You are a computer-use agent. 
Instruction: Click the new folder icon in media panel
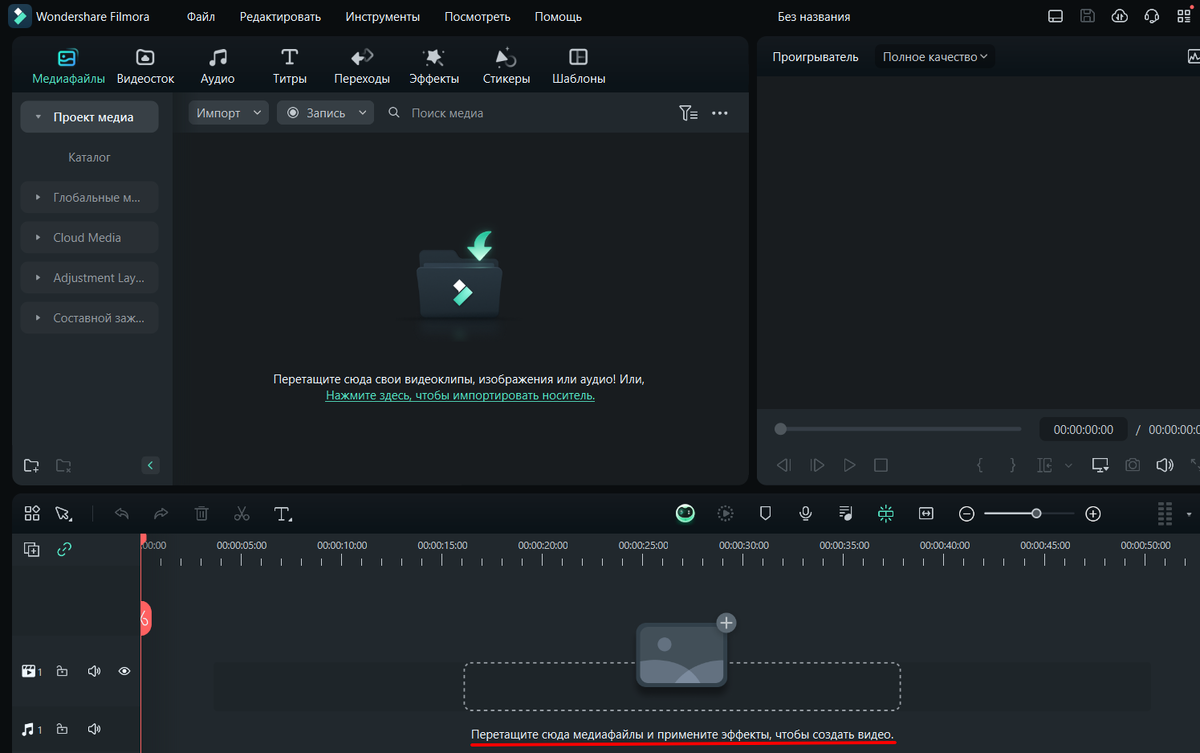[x=32, y=465]
